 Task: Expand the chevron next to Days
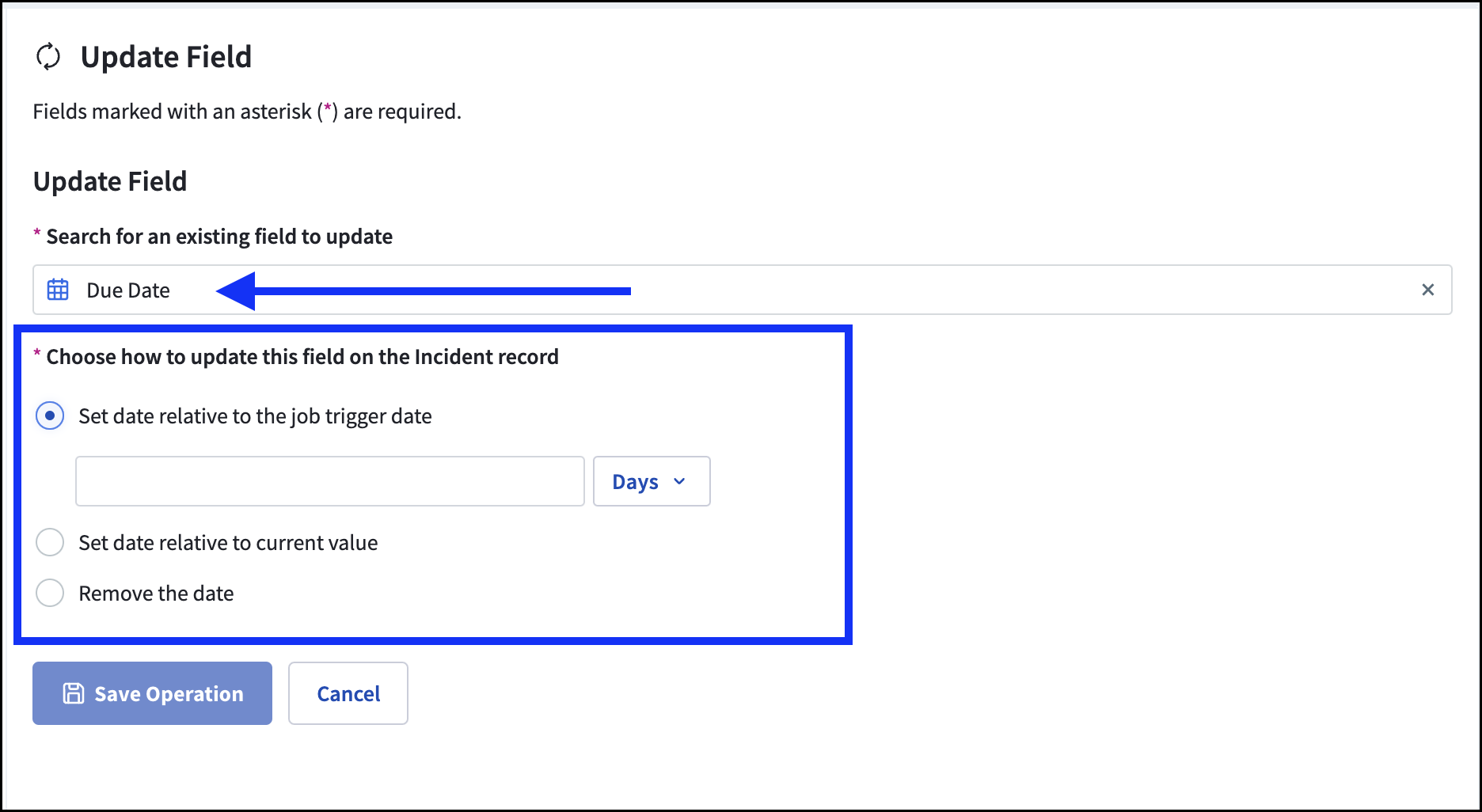pyautogui.click(x=679, y=481)
